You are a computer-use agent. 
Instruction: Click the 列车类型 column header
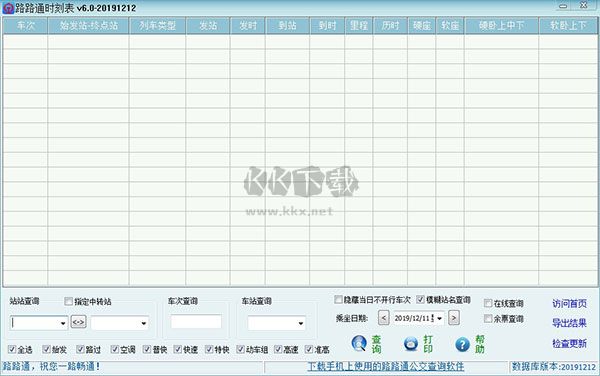point(157,26)
